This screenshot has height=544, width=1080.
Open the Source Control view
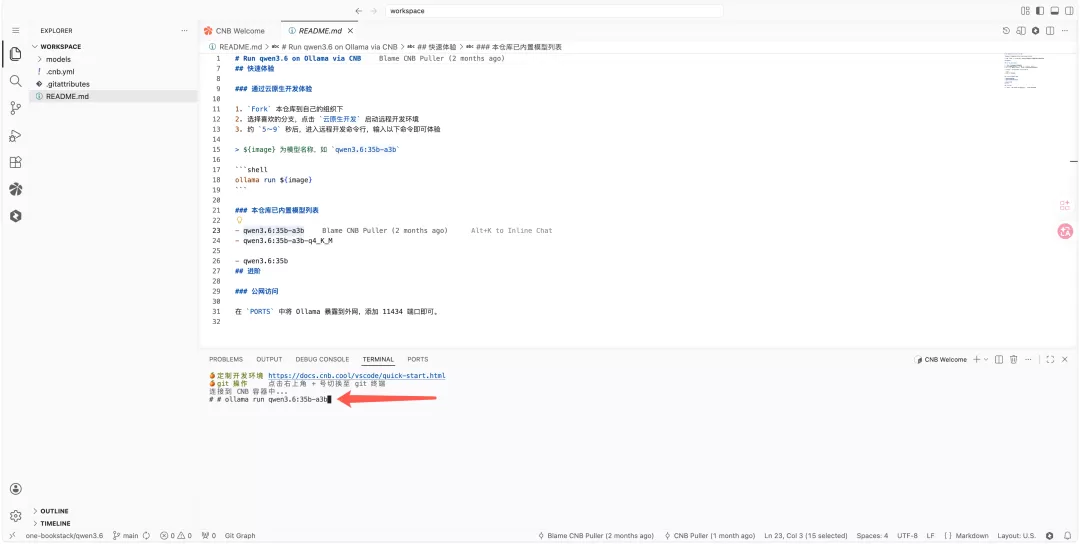[15, 107]
